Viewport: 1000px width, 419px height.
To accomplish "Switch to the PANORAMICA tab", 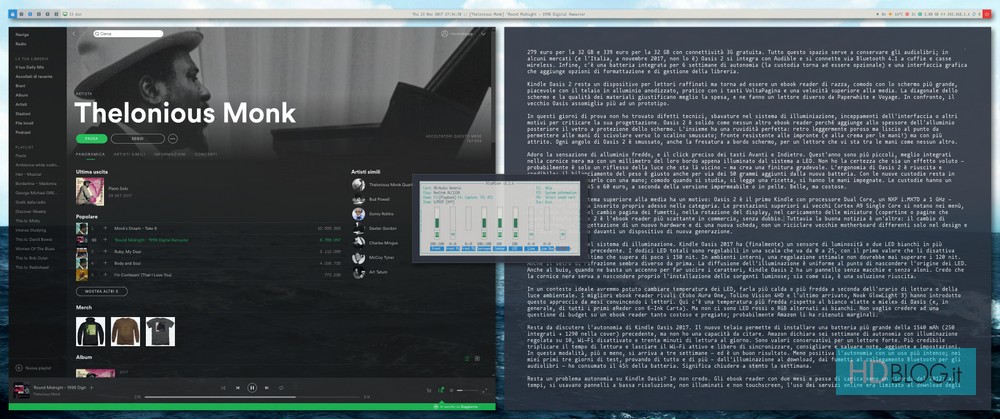I will pos(91,154).
